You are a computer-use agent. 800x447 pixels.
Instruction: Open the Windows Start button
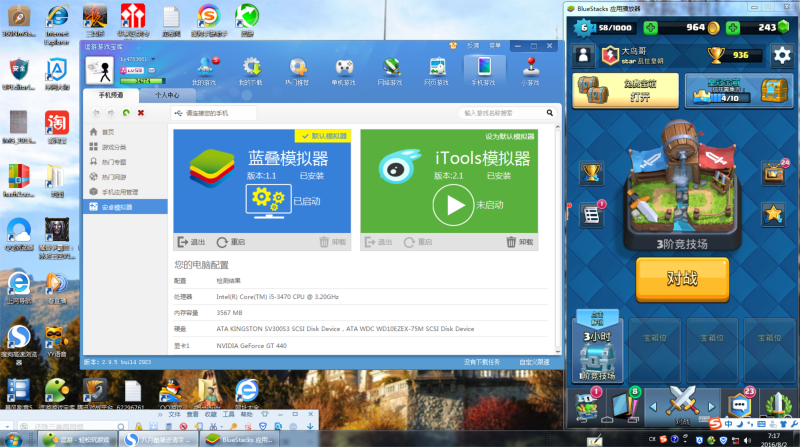(13, 439)
